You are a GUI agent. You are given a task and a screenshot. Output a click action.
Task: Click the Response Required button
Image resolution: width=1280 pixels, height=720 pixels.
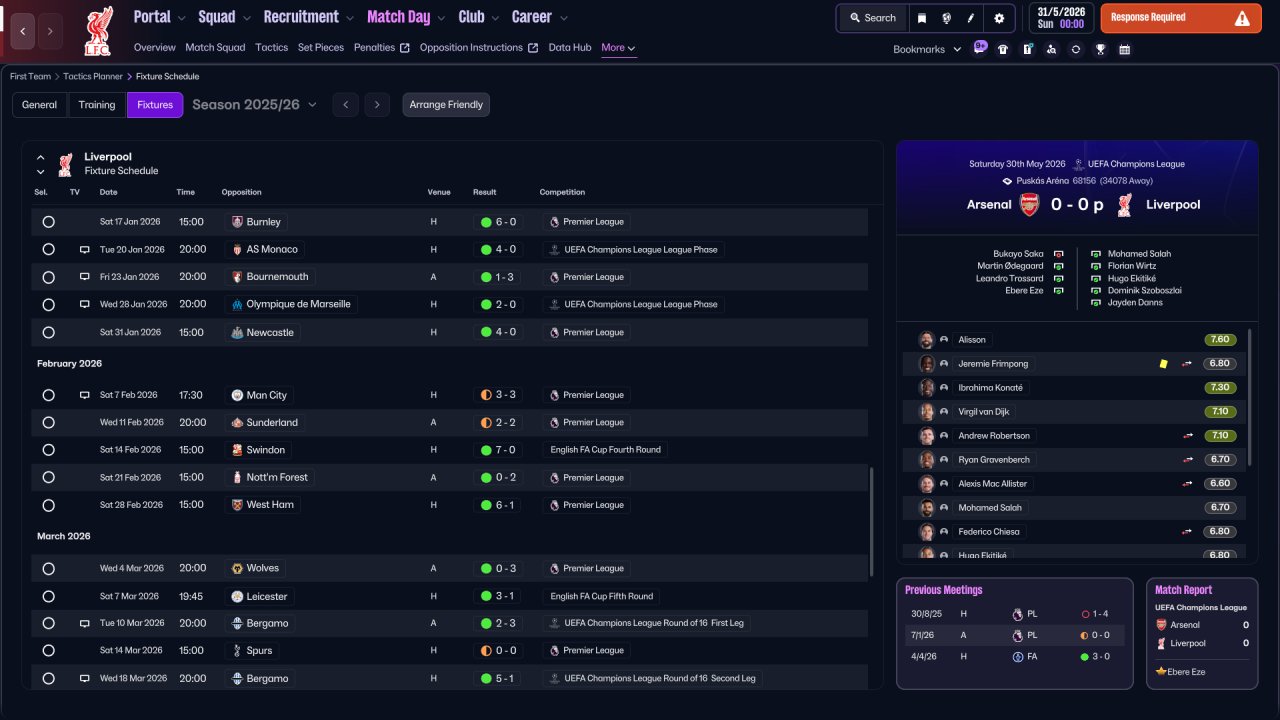pos(1181,18)
